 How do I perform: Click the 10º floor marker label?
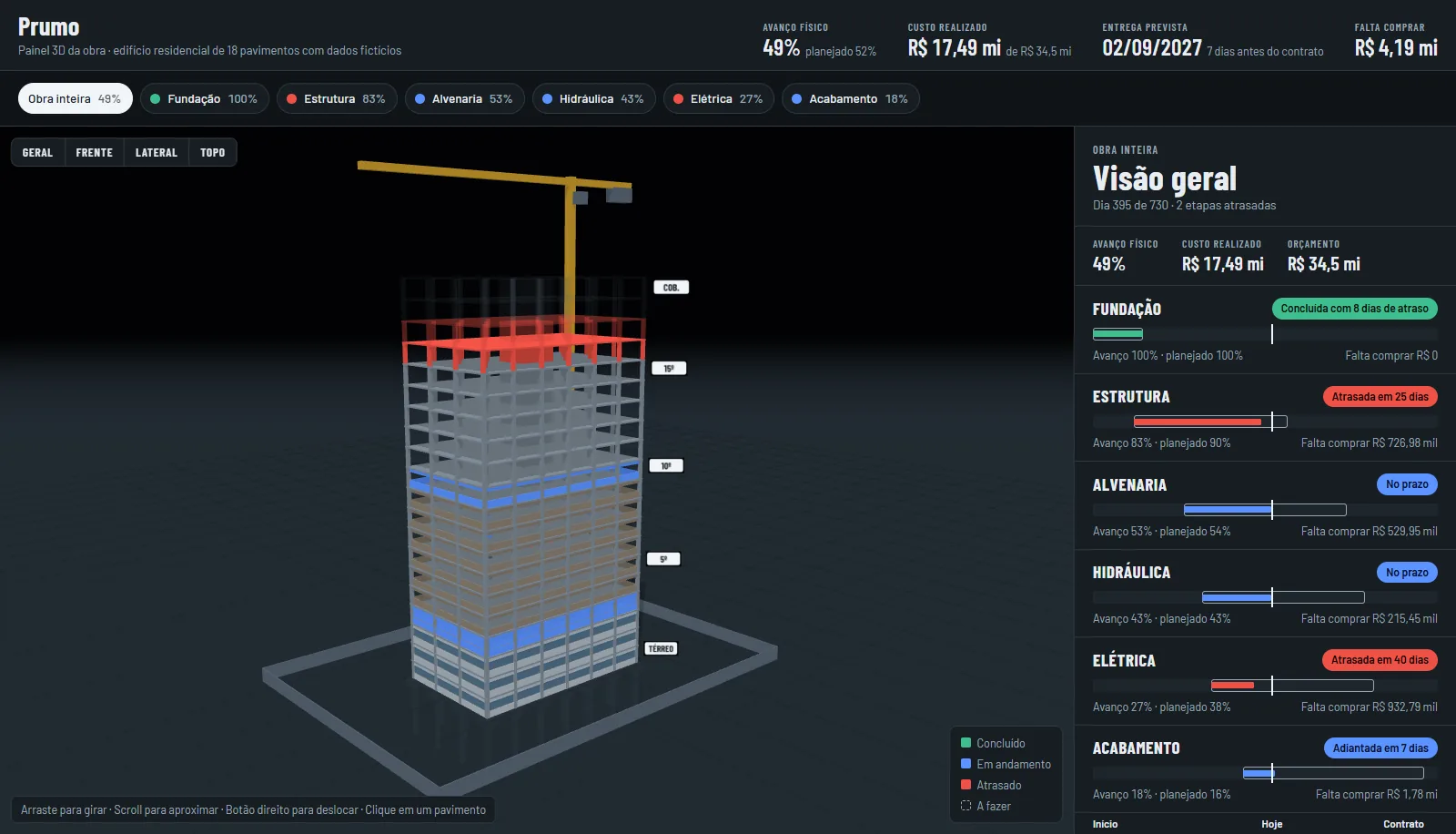coord(666,466)
